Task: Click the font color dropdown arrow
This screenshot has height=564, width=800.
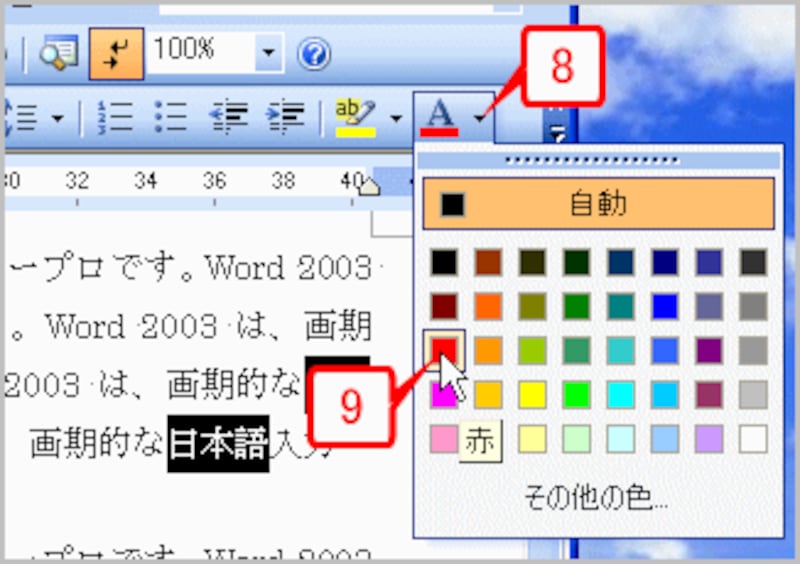Action: pos(479,119)
